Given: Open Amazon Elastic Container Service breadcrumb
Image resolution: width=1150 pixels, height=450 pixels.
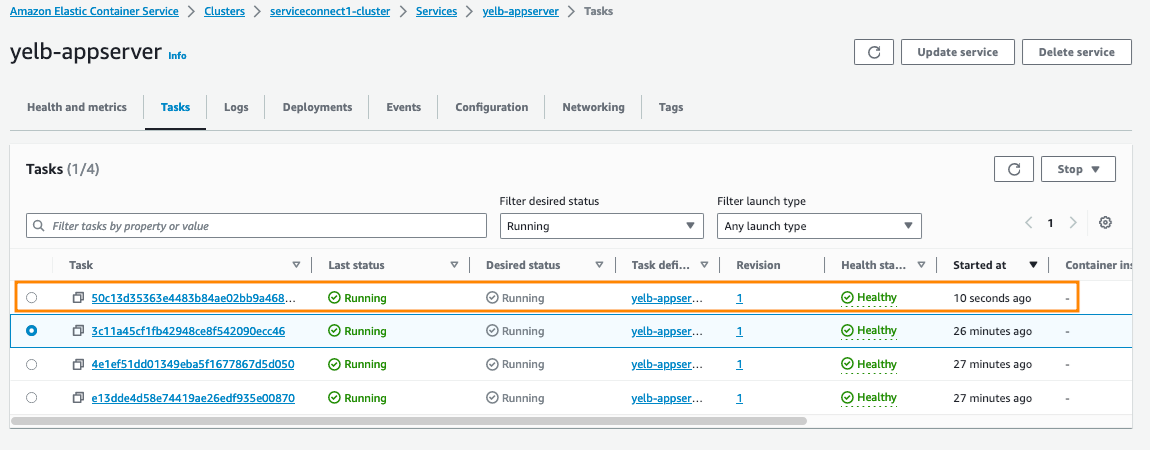Looking at the screenshot, I should coord(95,12).
